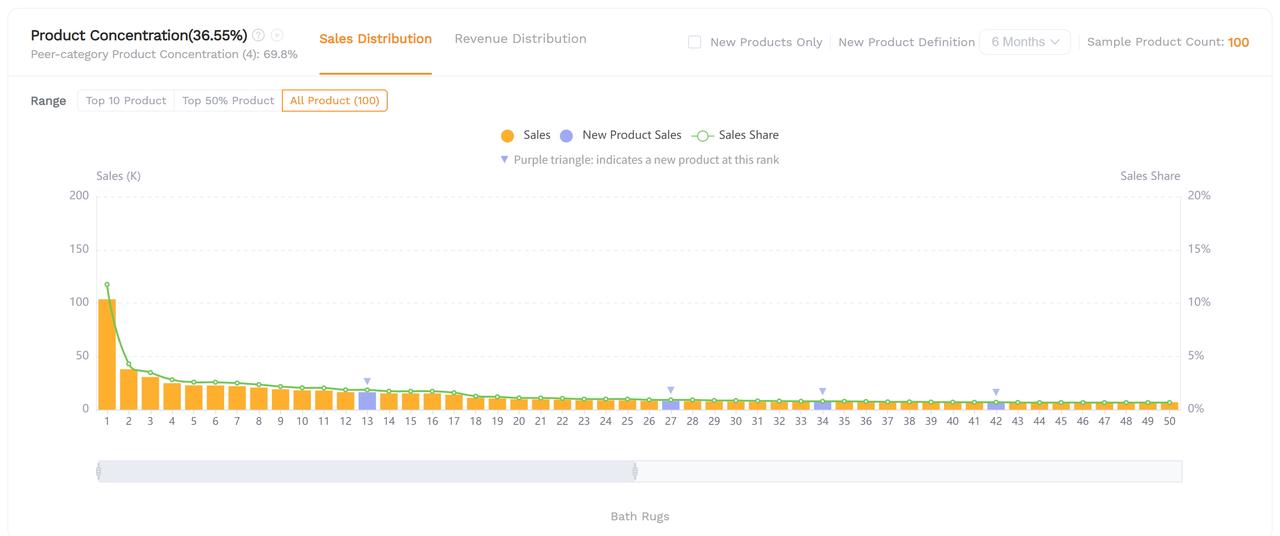Click purple triangle marker above rank 34
The width and height of the screenshot is (1280, 536).
point(822,391)
